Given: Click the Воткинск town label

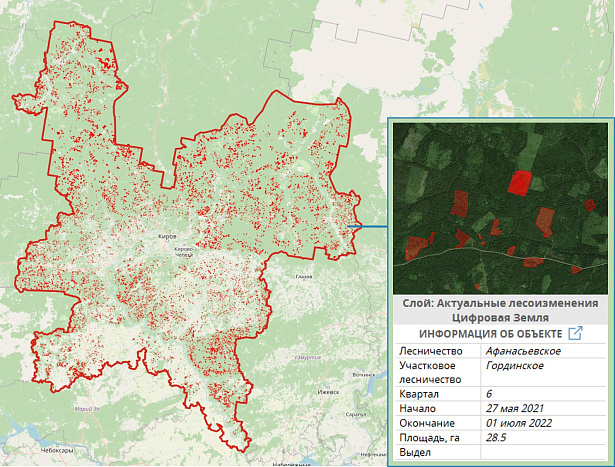Looking at the screenshot, I should (x=364, y=375).
